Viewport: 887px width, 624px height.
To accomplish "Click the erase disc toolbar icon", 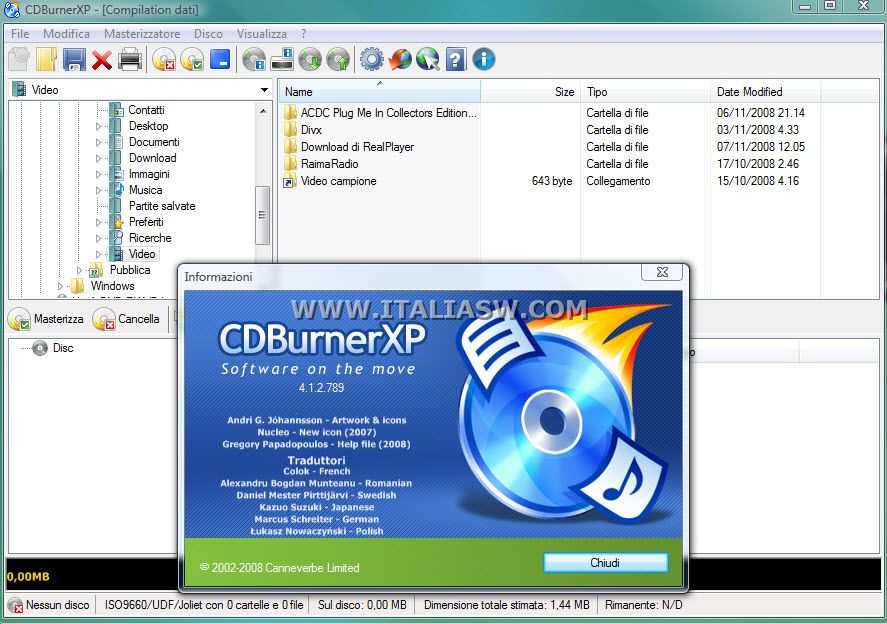I will 164,59.
